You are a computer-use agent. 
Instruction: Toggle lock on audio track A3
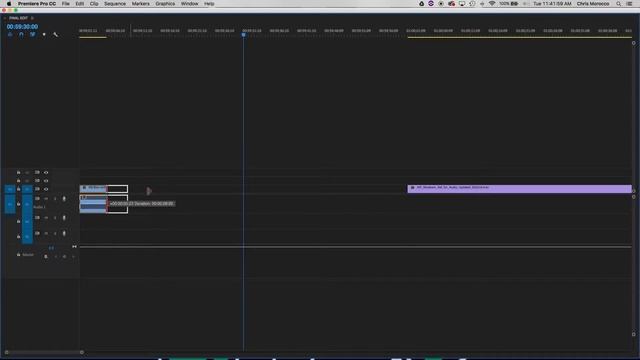18,236
